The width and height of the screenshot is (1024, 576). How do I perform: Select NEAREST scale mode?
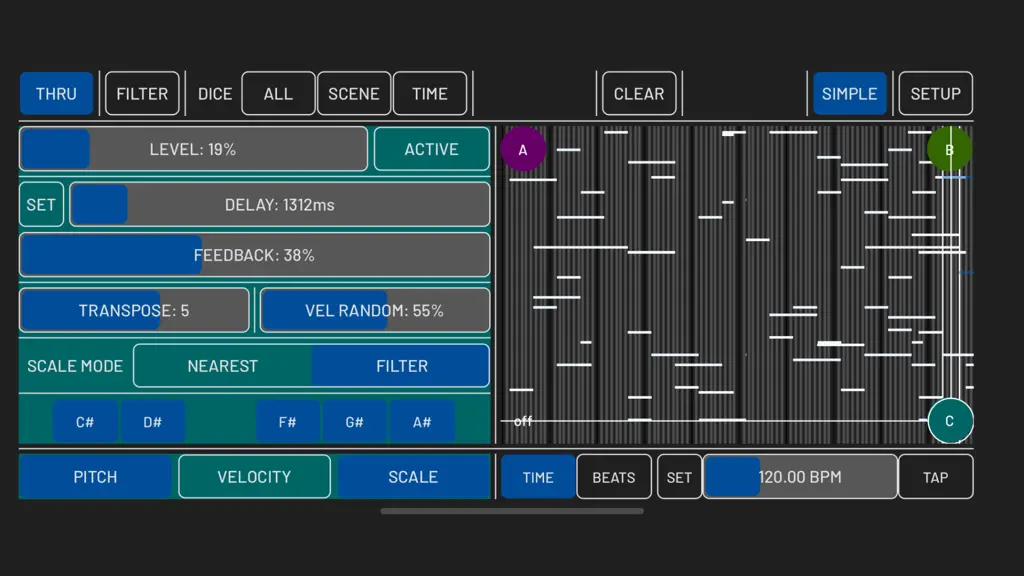(223, 366)
